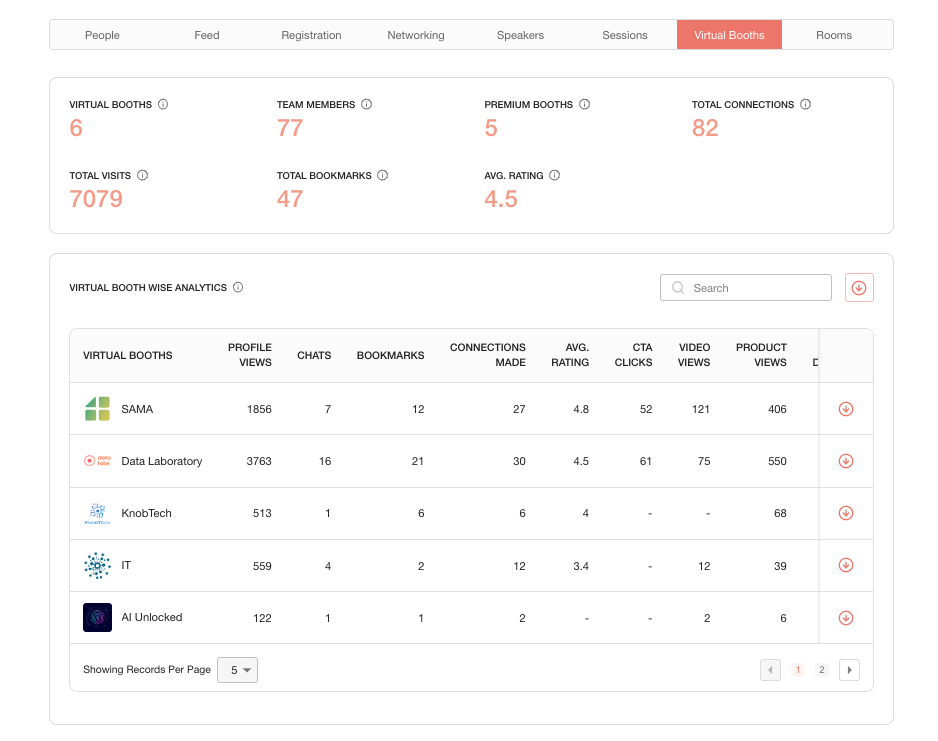This screenshot has width=938, height=741.
Task: Click the Connections Made column header
Action: click(488, 355)
